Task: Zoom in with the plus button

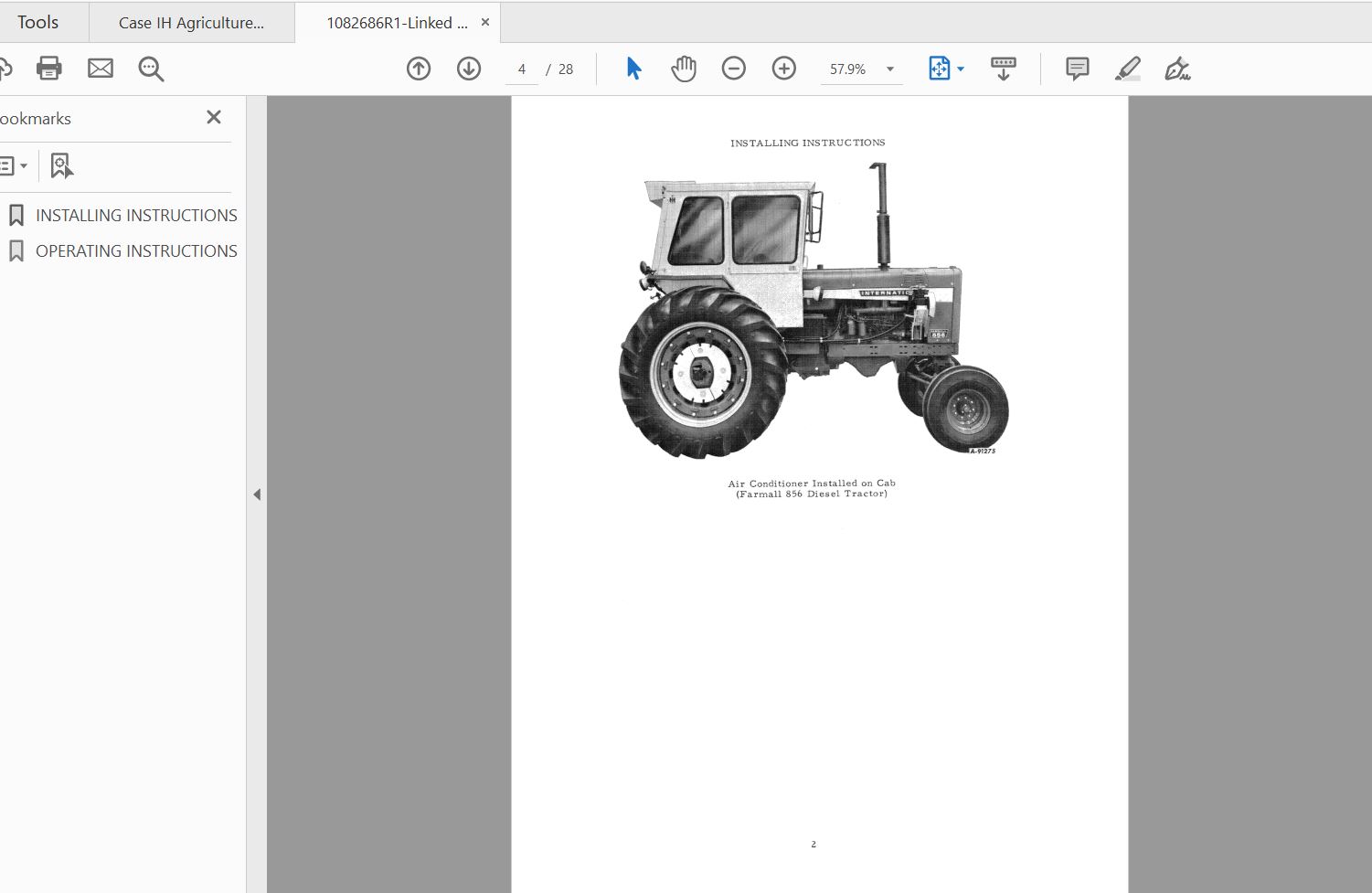Action: click(x=784, y=69)
